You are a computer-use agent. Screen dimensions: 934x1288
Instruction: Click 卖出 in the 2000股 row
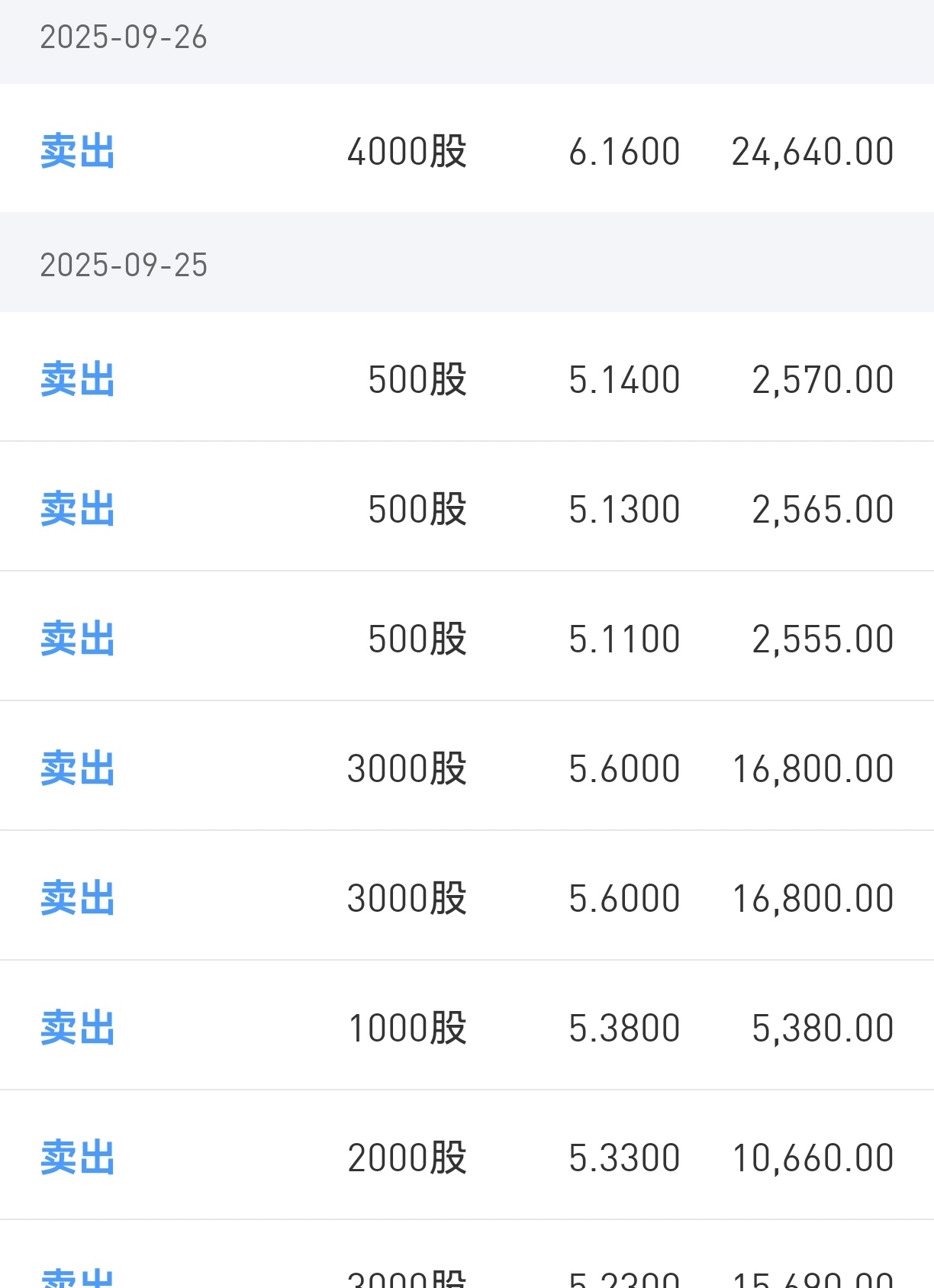click(x=77, y=1158)
